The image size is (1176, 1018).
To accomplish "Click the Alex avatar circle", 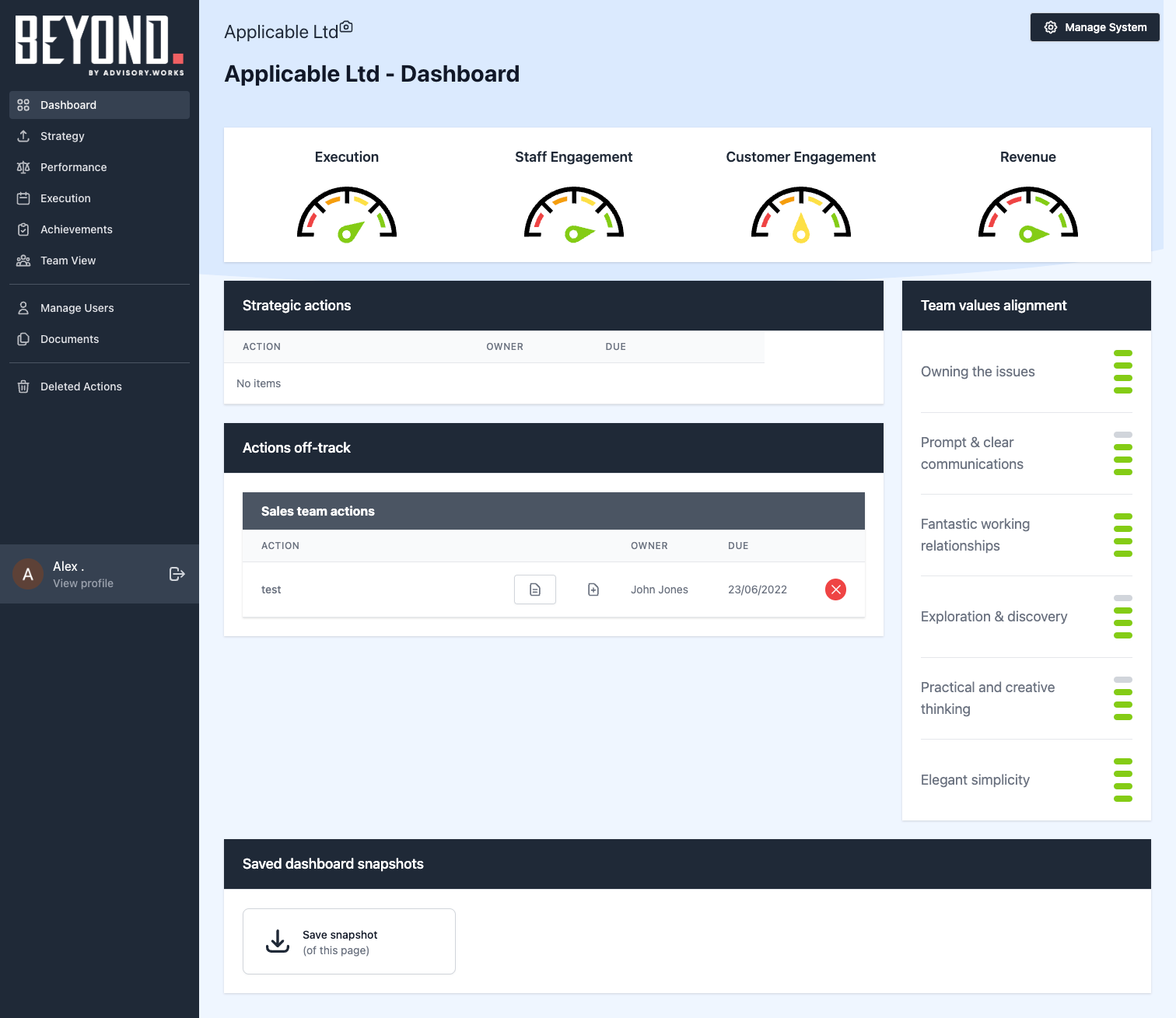I will 28,574.
